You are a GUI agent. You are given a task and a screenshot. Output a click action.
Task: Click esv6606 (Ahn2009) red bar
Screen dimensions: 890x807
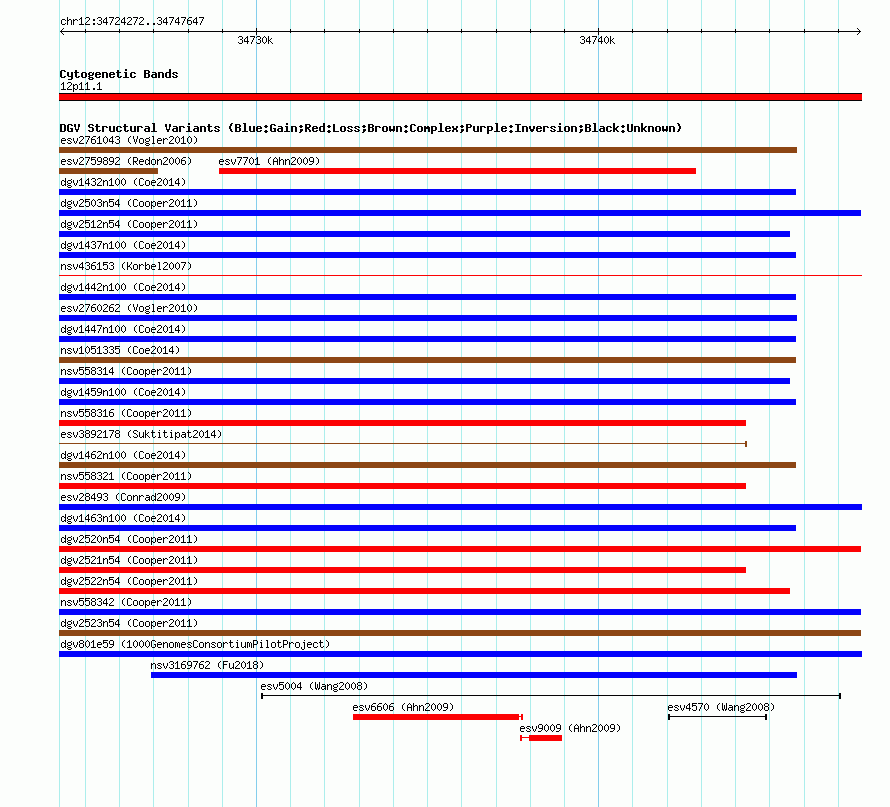pyautogui.click(x=438, y=717)
